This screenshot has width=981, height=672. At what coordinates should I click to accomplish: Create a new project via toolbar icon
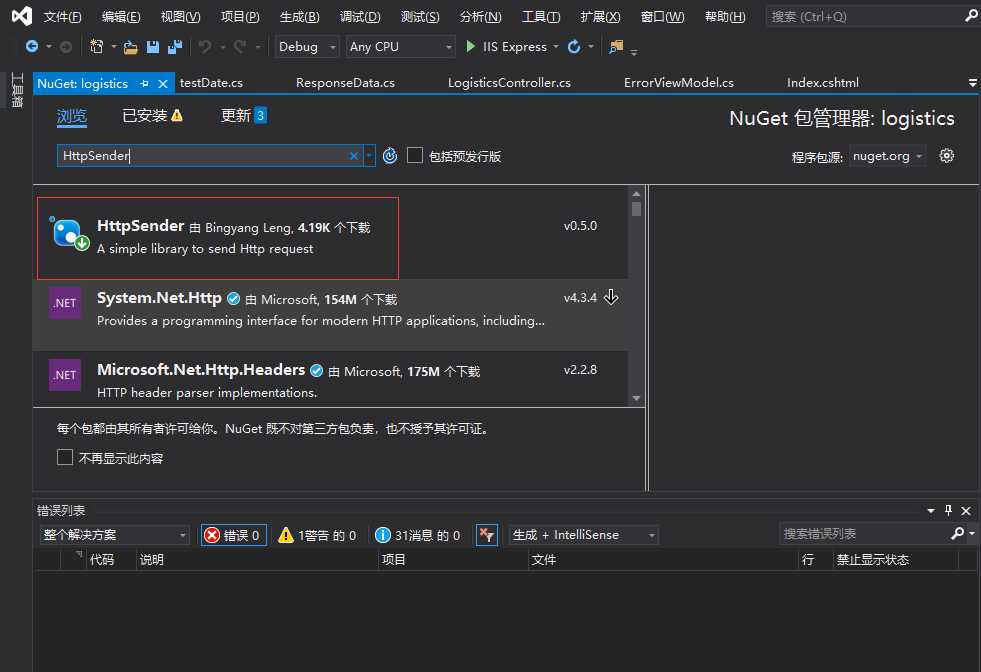click(96, 46)
